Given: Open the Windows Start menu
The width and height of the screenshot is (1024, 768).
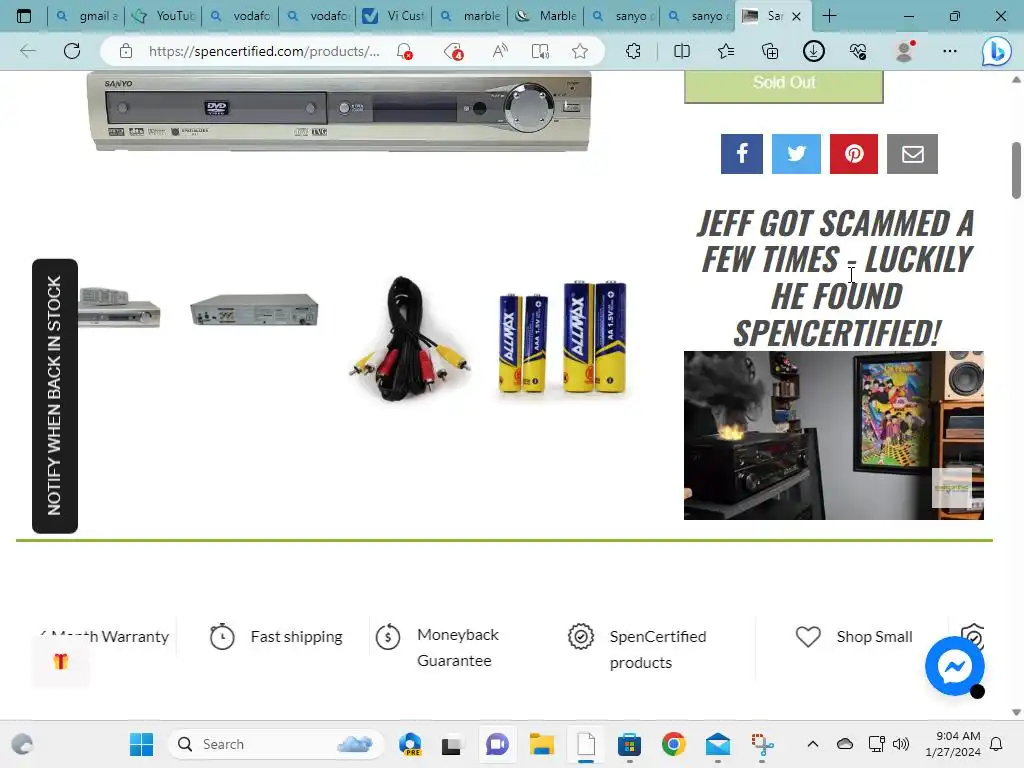Looking at the screenshot, I should [x=141, y=744].
